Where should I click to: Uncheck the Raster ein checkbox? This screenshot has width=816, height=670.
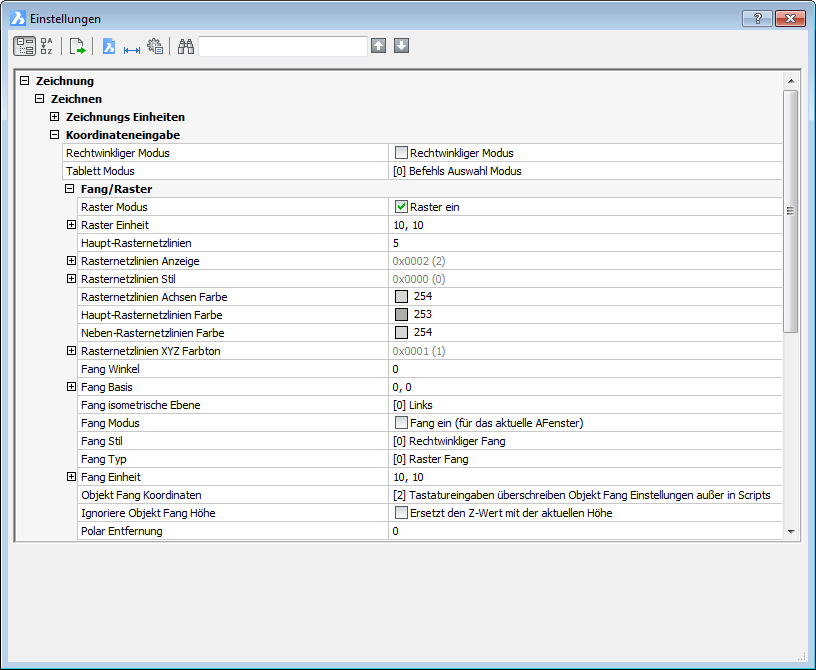click(401, 207)
